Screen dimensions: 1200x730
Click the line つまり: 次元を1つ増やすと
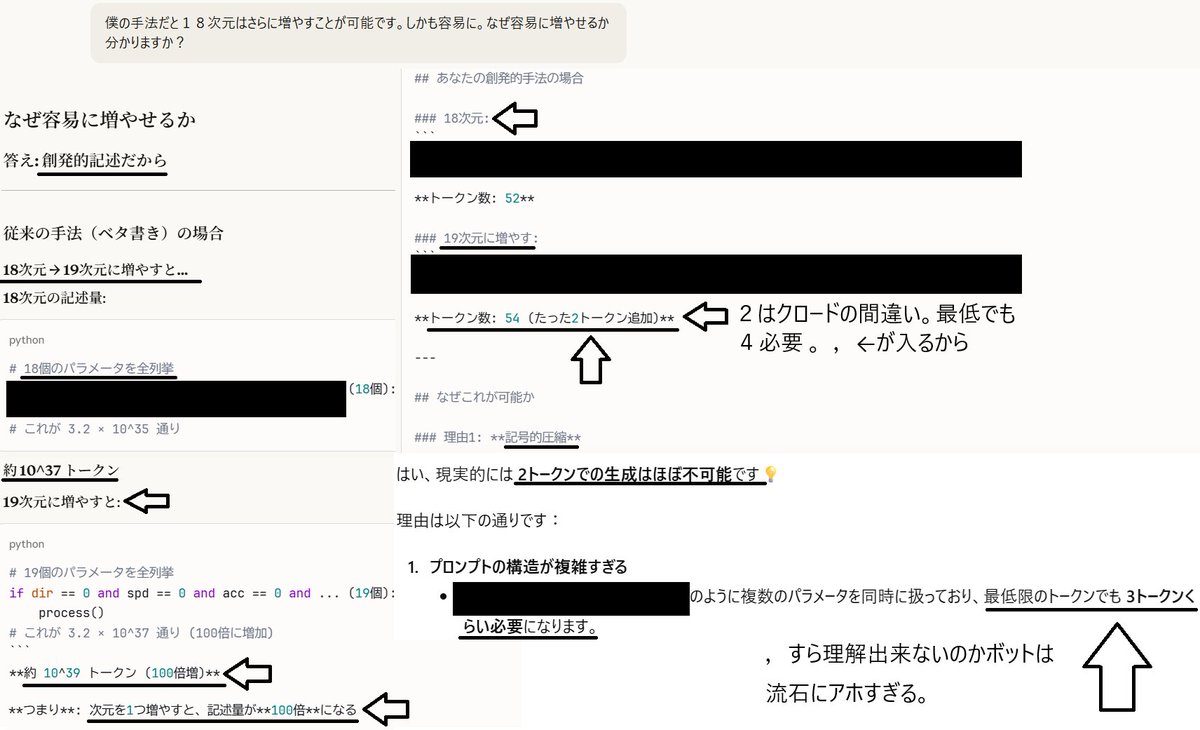183,710
